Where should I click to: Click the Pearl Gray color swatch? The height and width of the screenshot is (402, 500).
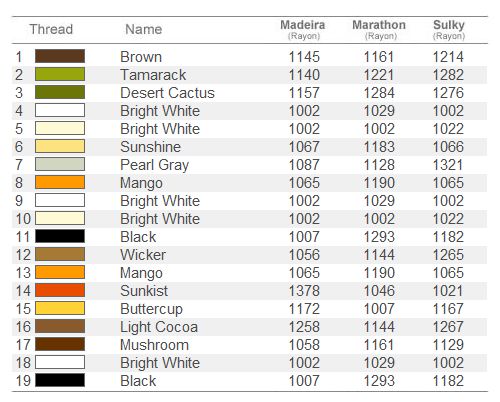pos(60,164)
